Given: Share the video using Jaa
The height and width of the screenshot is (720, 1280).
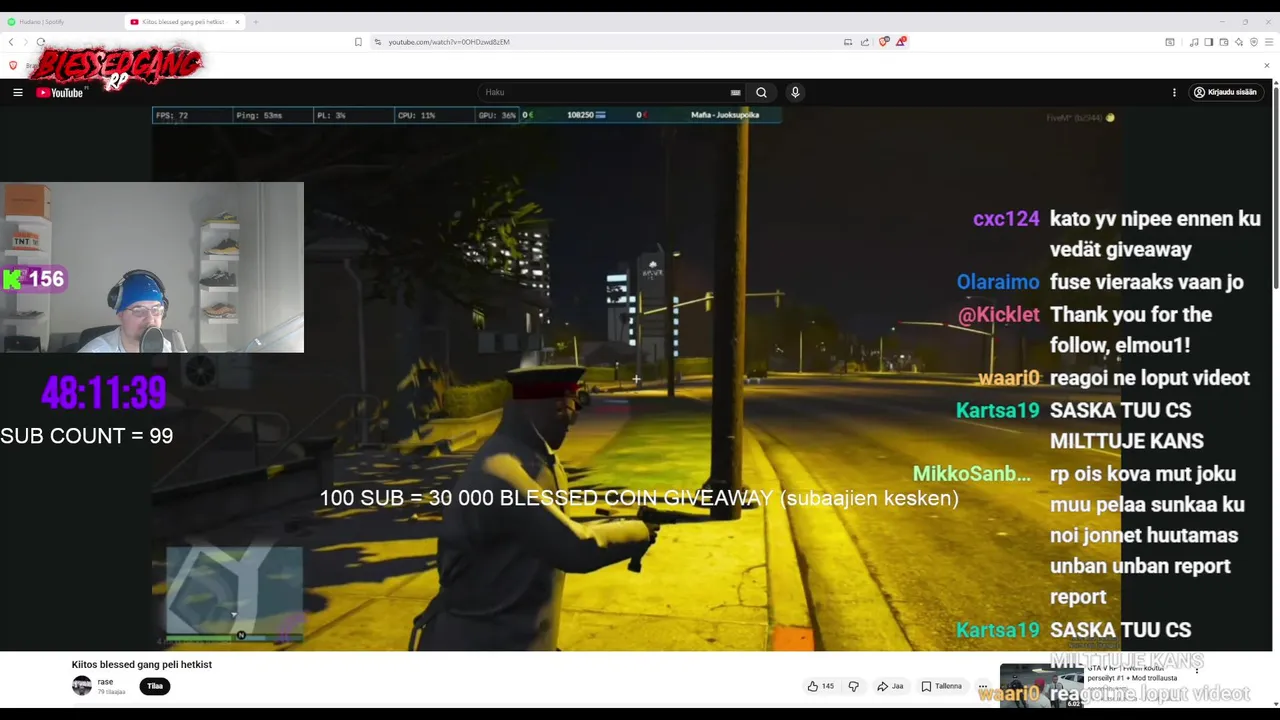Looking at the screenshot, I should point(890,686).
